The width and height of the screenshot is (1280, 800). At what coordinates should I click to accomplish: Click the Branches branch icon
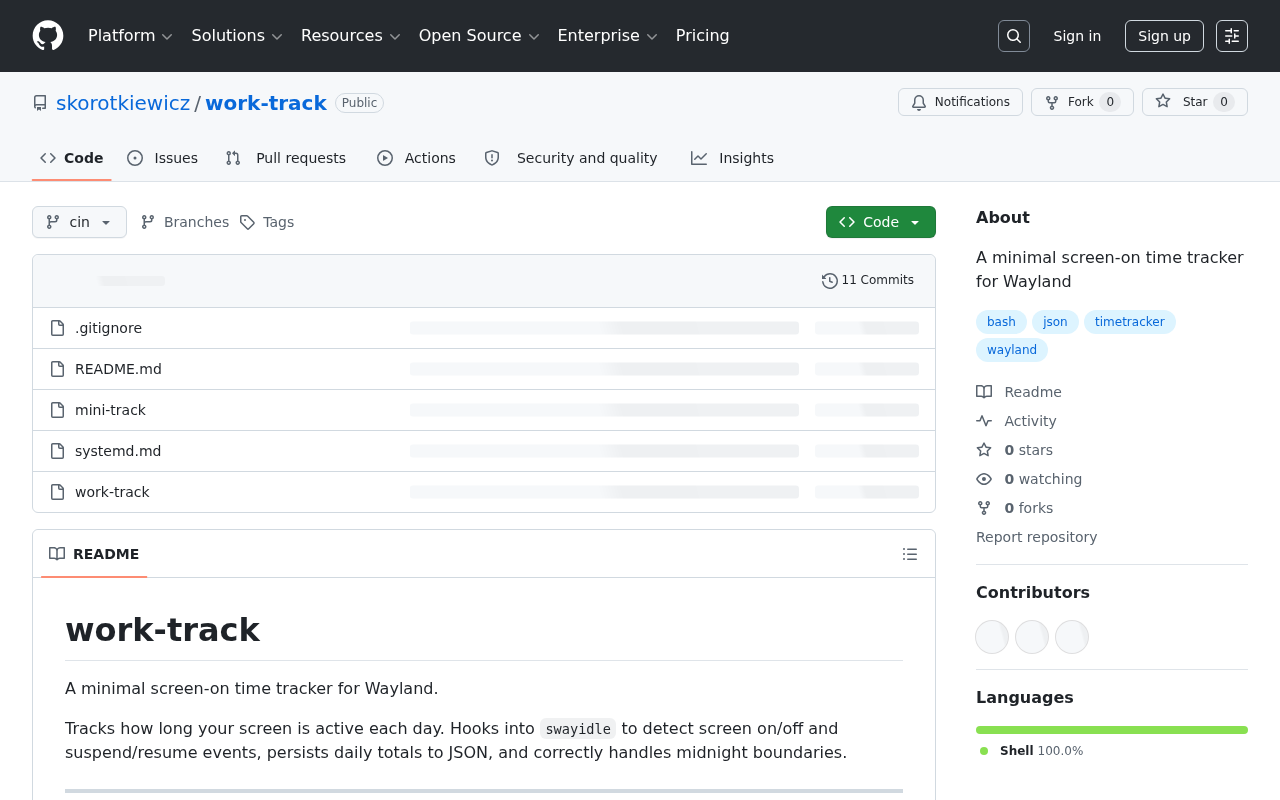(148, 222)
